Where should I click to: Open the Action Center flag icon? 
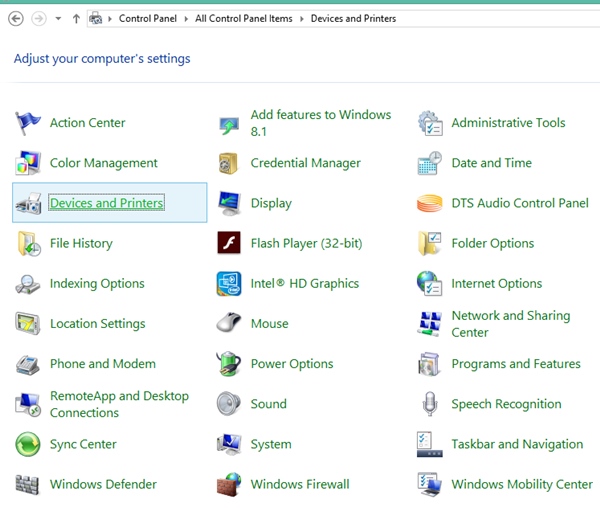pos(28,123)
